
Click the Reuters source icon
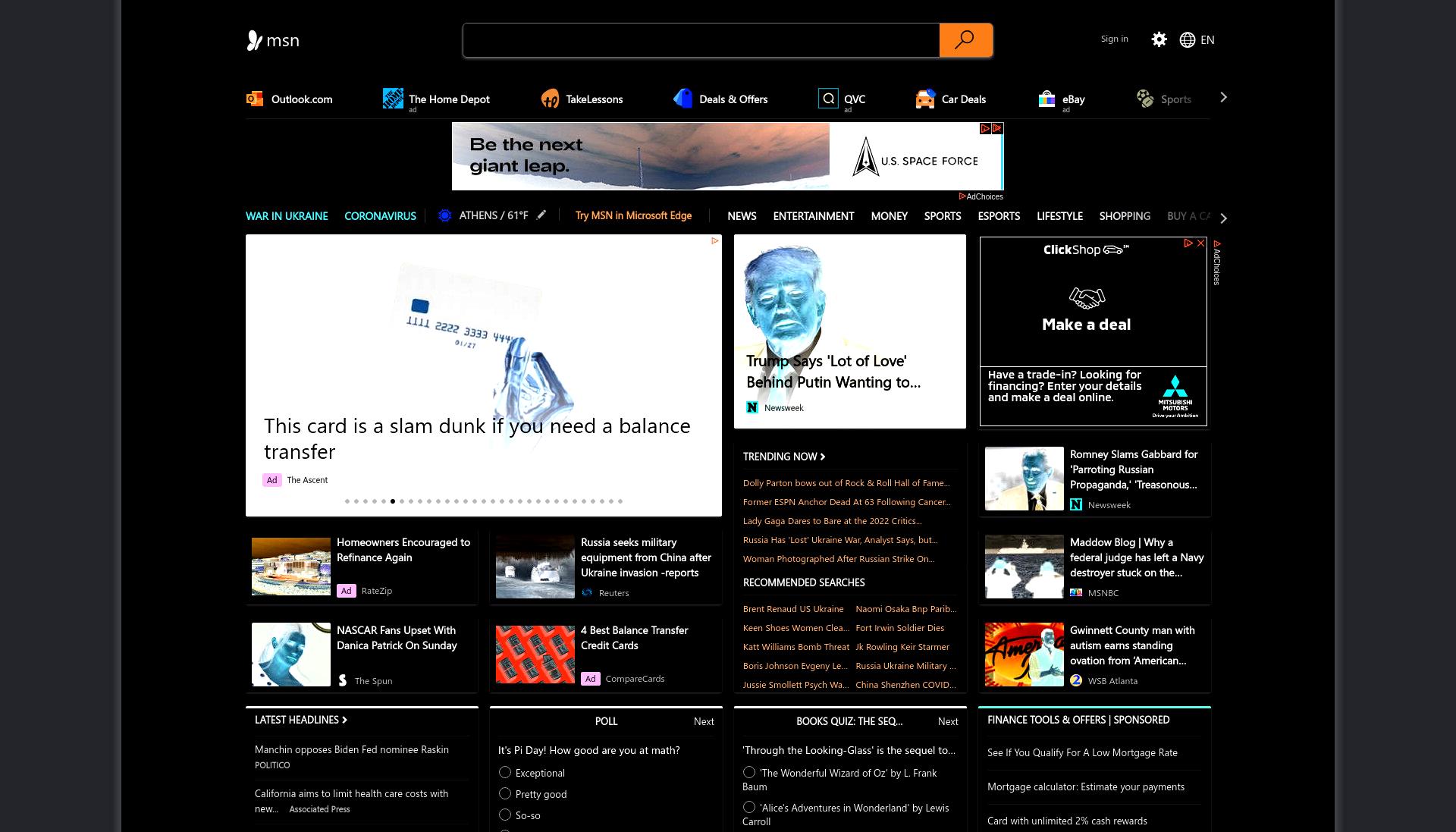coord(587,593)
